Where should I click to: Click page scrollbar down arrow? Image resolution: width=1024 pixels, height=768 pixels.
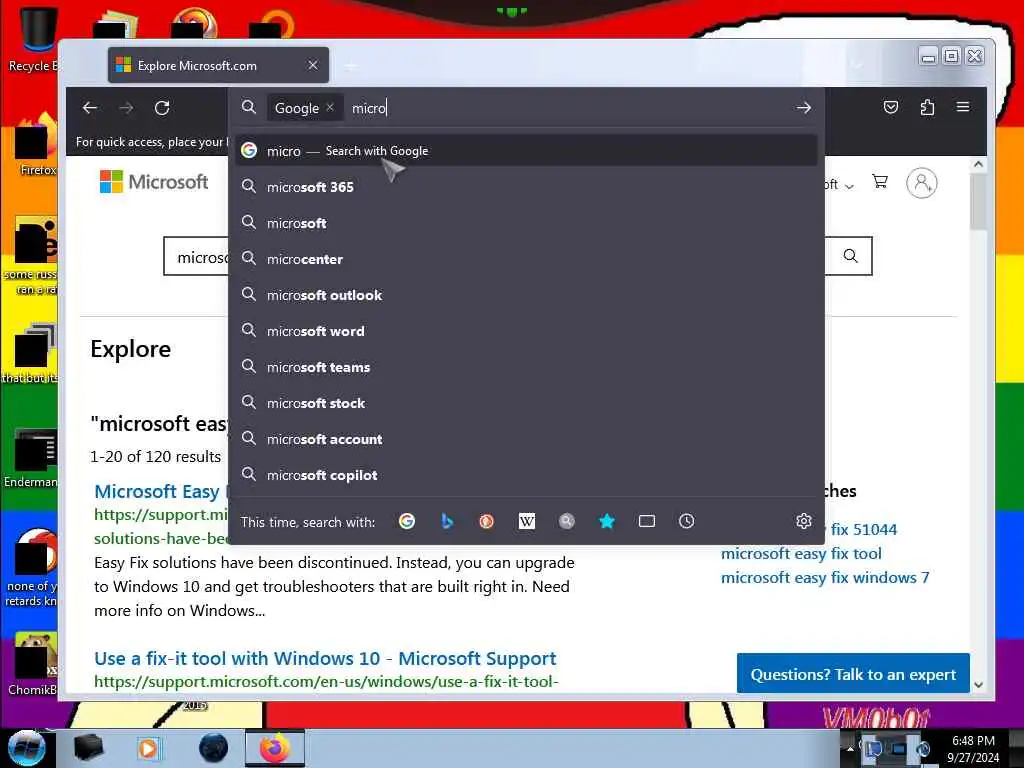[x=978, y=685]
